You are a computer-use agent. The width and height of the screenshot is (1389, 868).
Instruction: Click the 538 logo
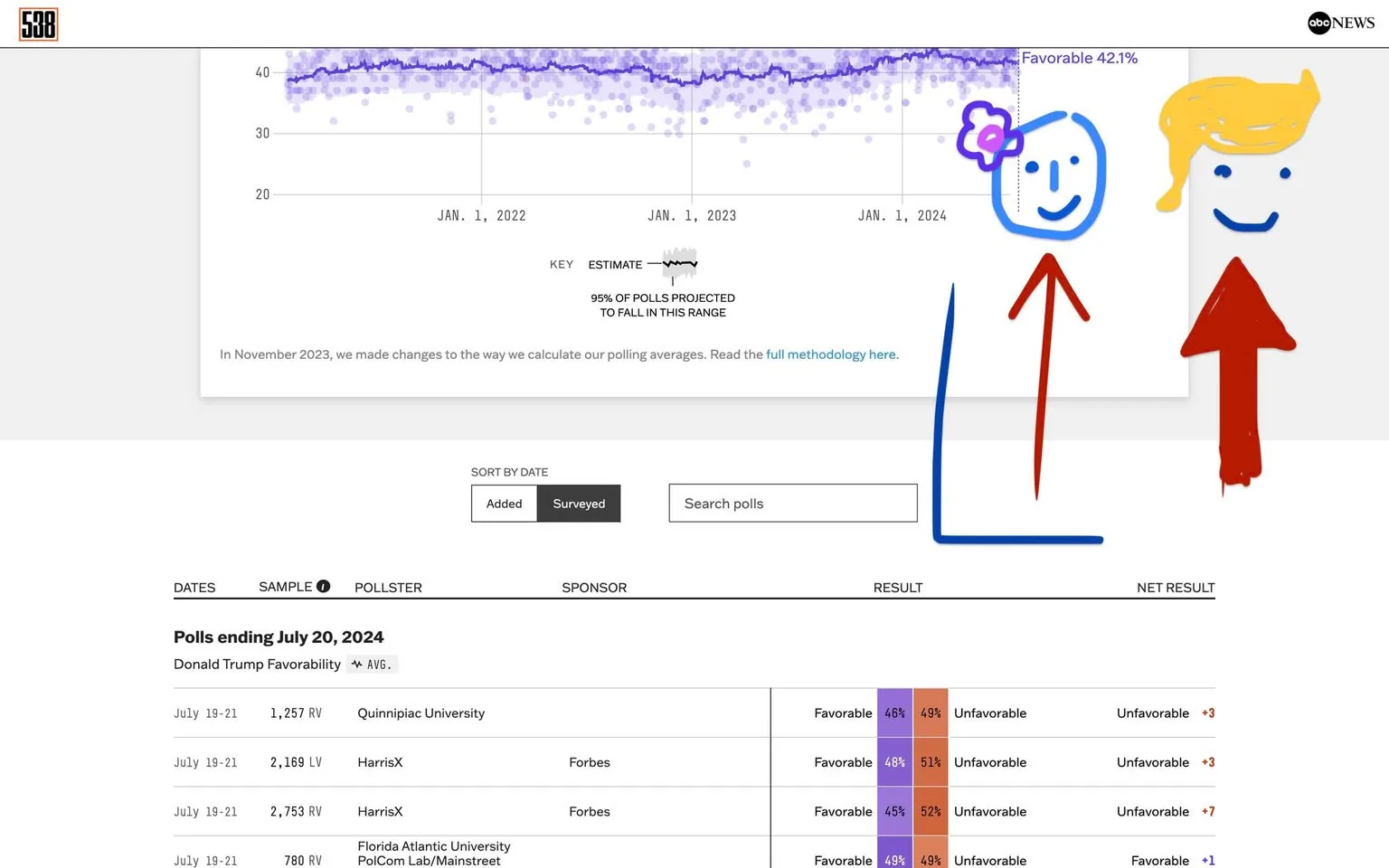[37, 24]
